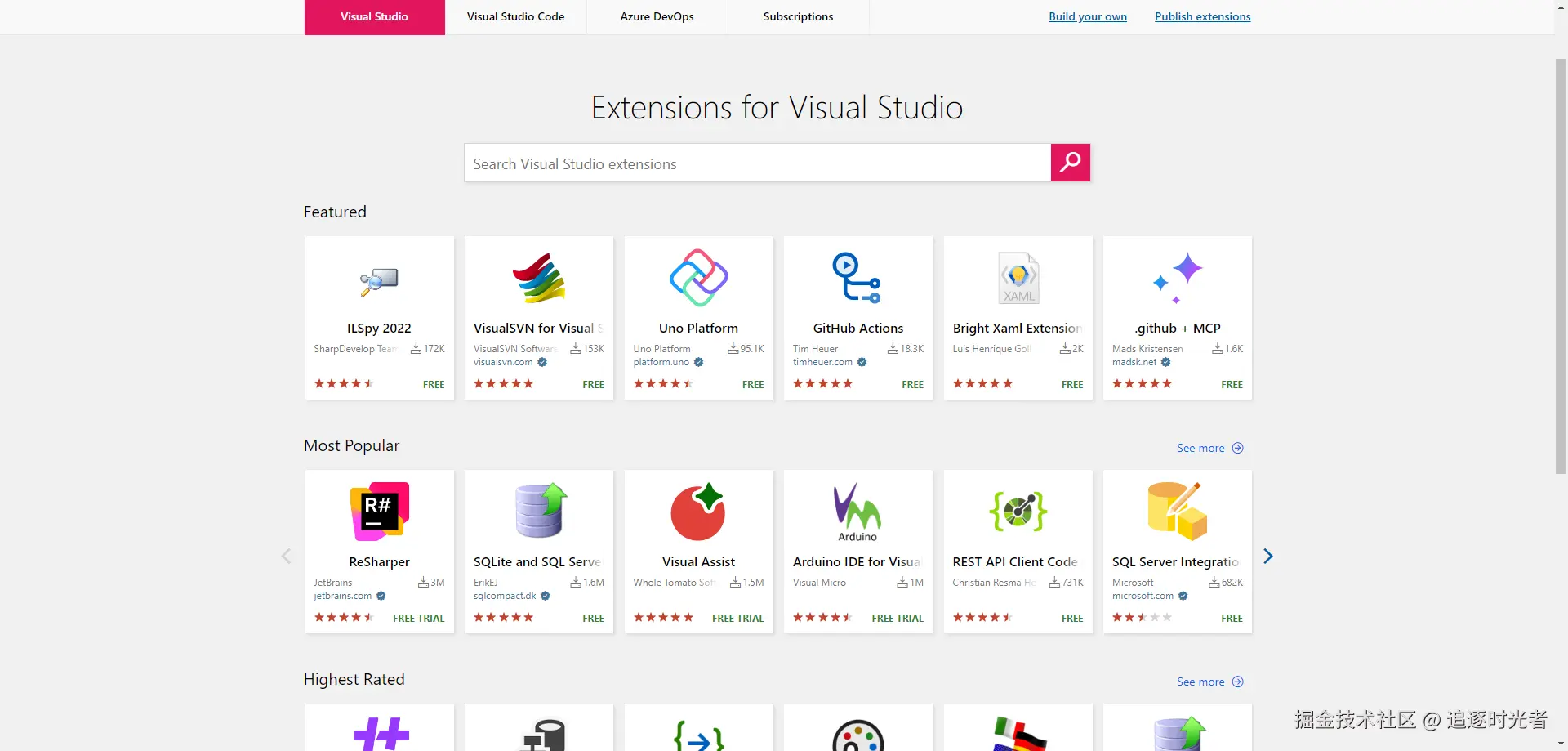Image resolution: width=1568 pixels, height=751 pixels.
Task: Click verified badge next to sqlcompact.dk
Action: (x=546, y=596)
